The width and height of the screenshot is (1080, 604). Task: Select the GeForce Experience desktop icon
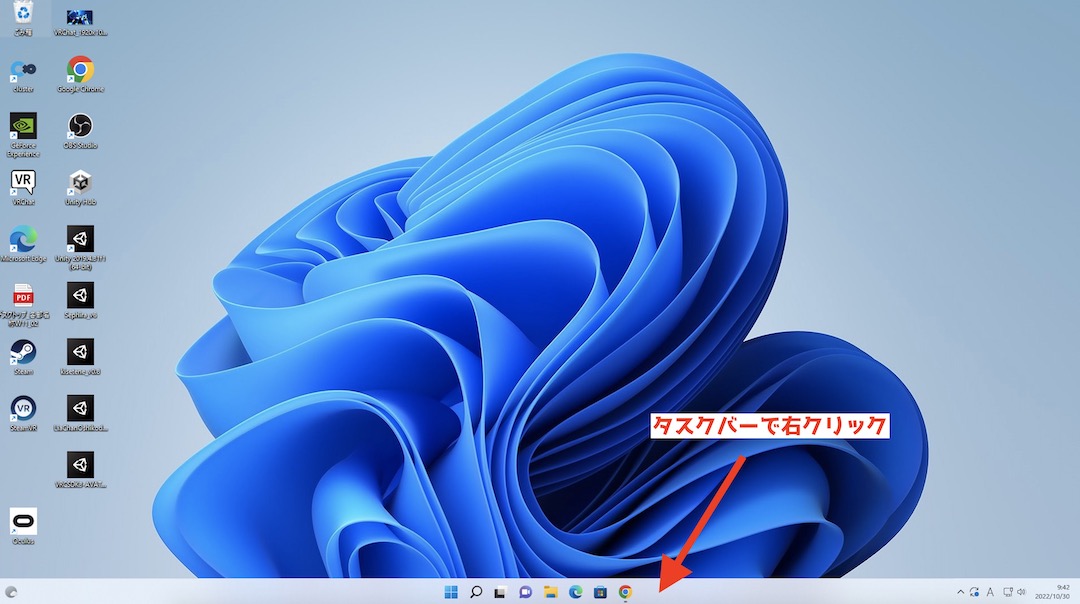(x=23, y=127)
